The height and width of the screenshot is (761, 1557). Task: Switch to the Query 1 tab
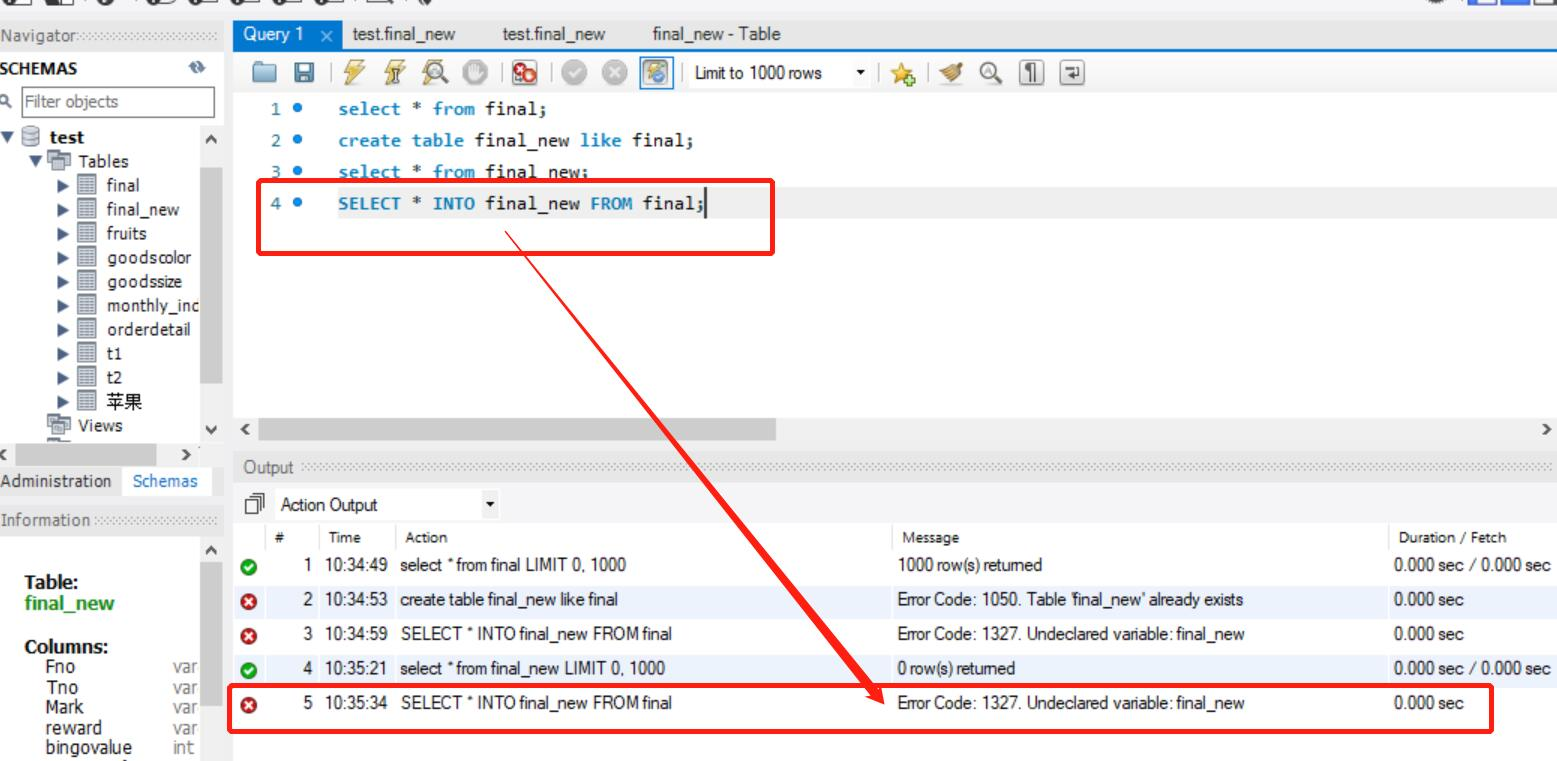pos(274,34)
